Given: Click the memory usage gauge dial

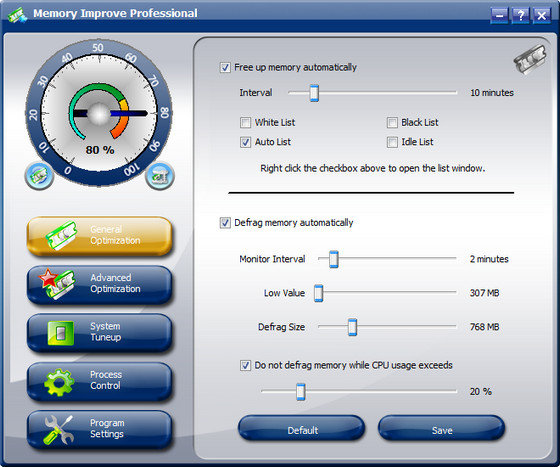Looking at the screenshot, I should click(99, 113).
